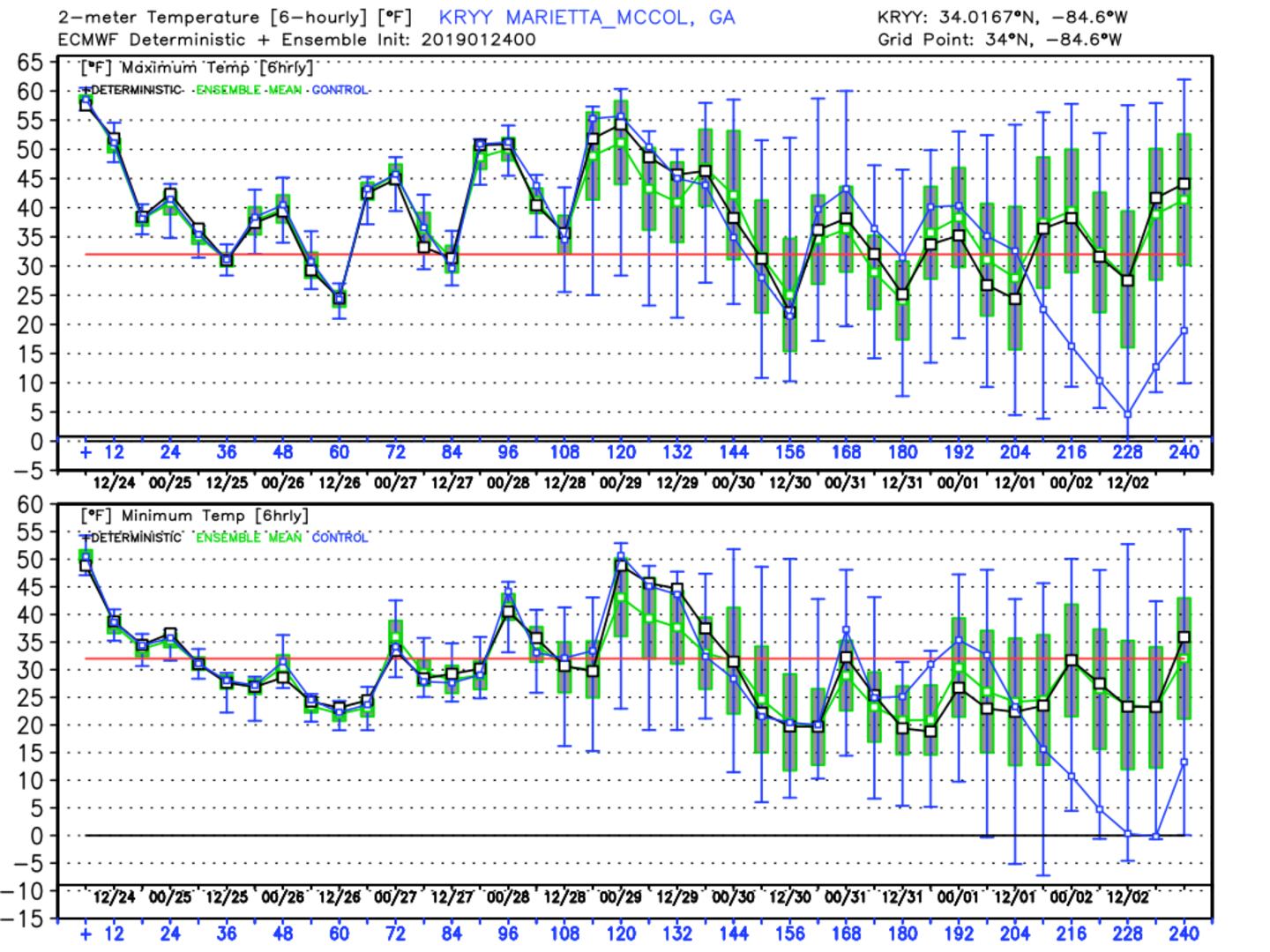Select the deterministic marker at hour 240 in the maximum temp chart
1270x952 pixels.
point(1184,184)
